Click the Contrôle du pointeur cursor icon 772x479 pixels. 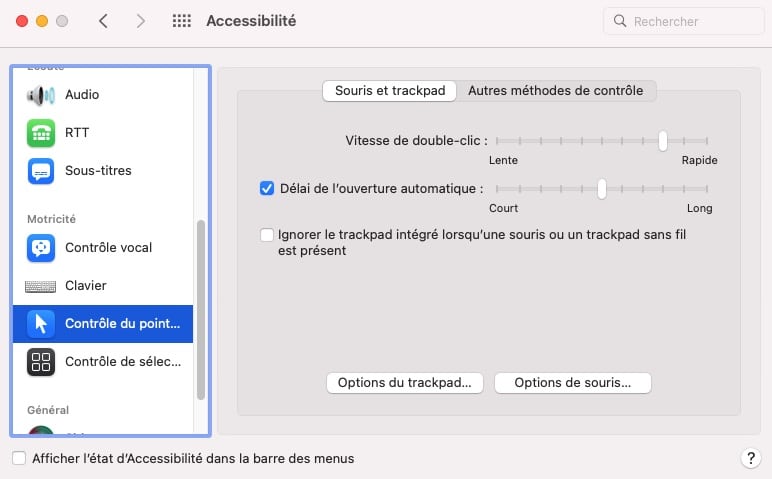pyautogui.click(x=41, y=324)
